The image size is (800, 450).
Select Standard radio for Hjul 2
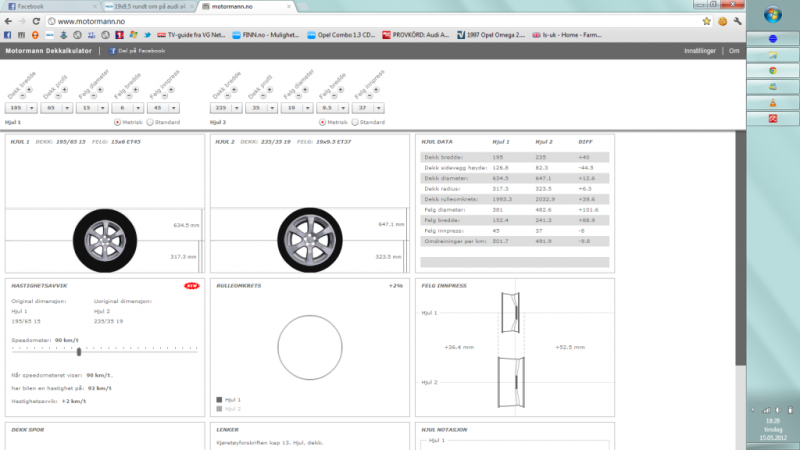point(353,122)
